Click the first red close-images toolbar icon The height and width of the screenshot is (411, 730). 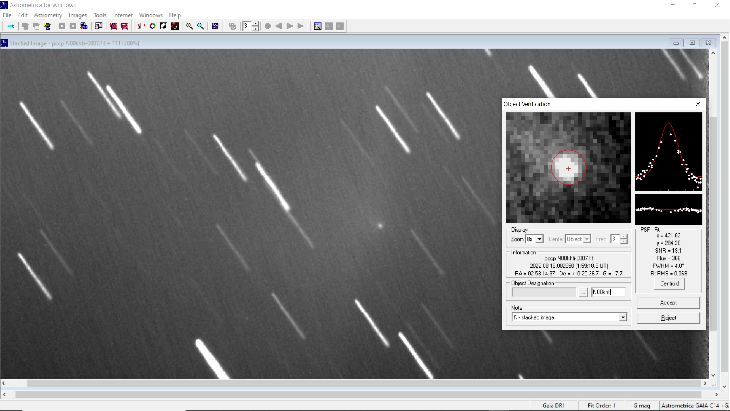(x=113, y=26)
